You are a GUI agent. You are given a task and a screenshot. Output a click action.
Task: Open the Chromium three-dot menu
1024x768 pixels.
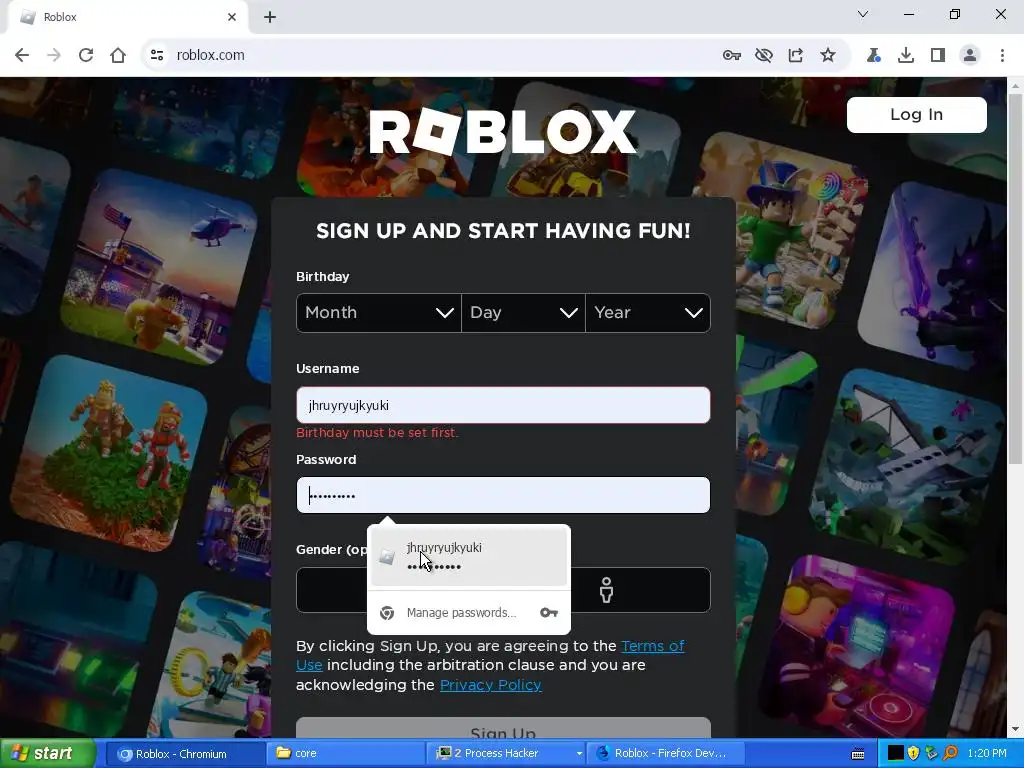(x=1002, y=55)
